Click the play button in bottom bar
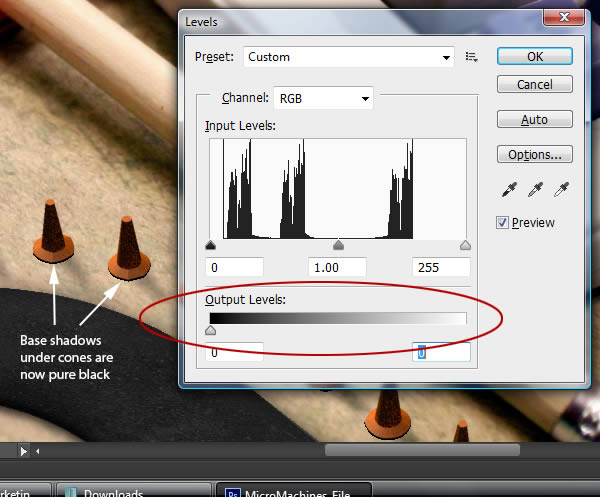 click(x=24, y=451)
